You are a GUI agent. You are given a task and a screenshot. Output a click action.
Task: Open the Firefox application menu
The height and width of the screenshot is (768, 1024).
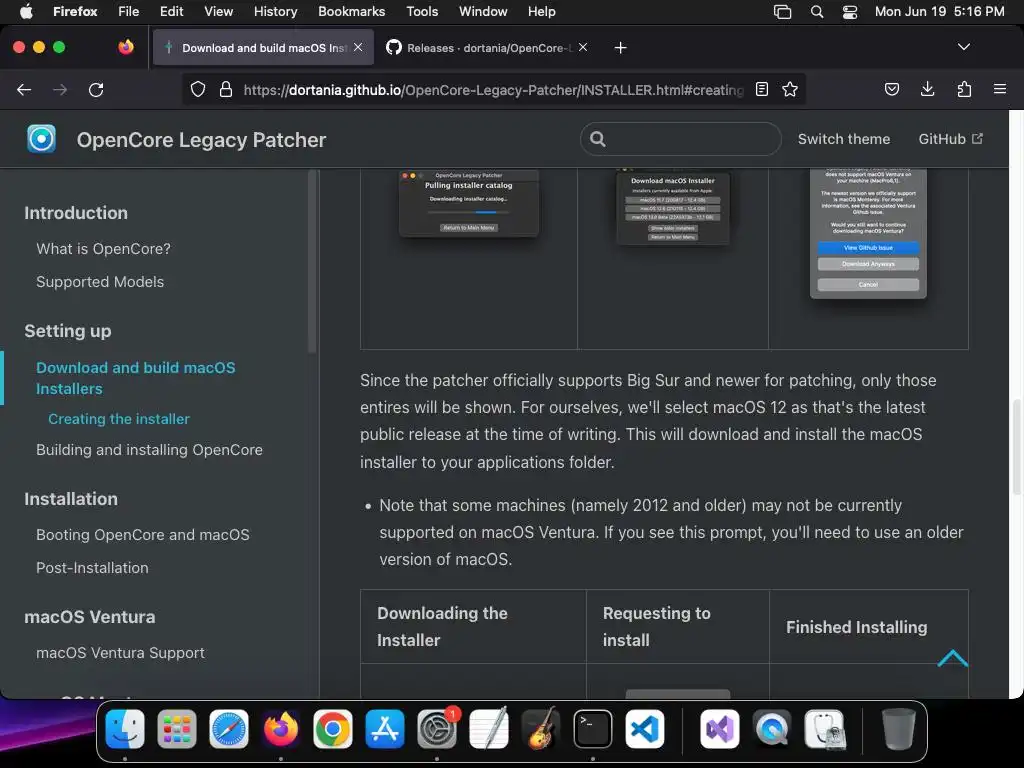click(x=75, y=11)
